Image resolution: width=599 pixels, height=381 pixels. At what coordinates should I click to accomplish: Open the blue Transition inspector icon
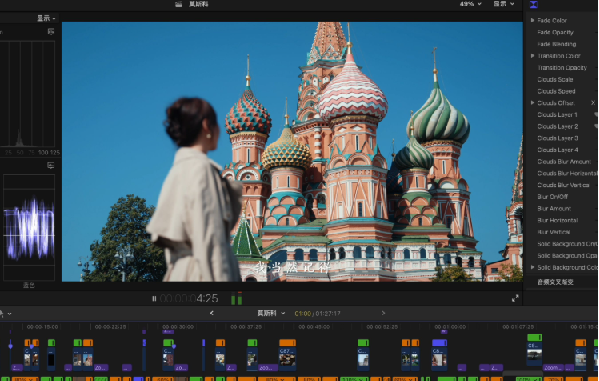point(534,4)
